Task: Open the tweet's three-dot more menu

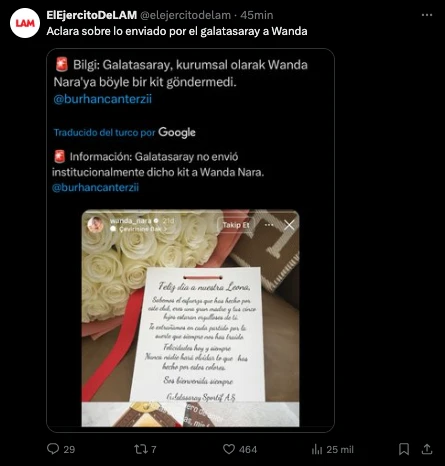Action: pos(427,15)
